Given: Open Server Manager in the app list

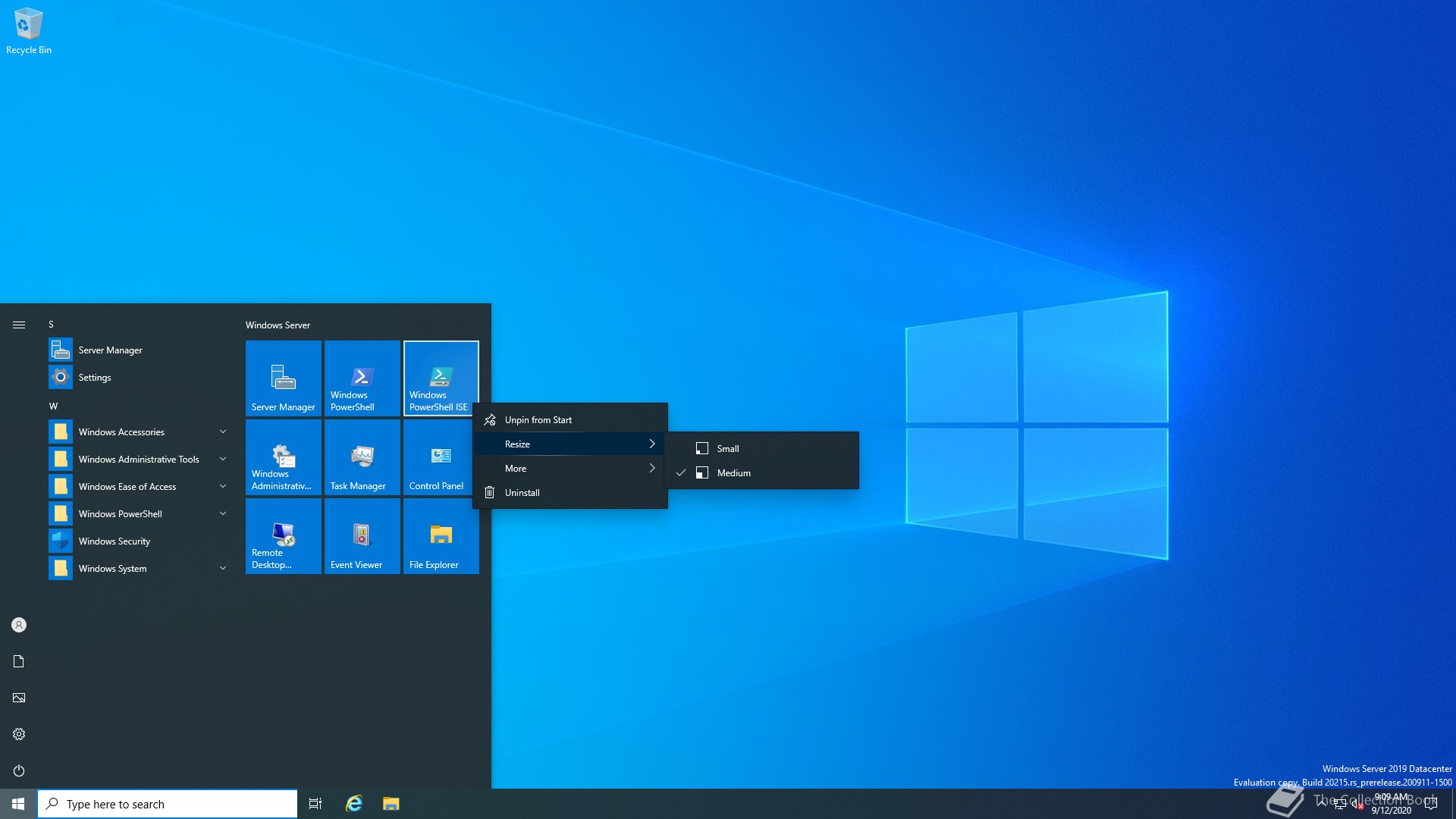Looking at the screenshot, I should (140, 350).
